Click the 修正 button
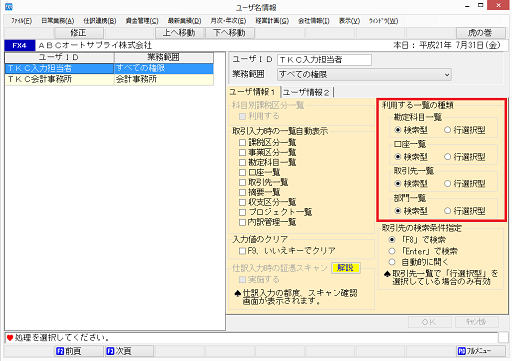512x361 pixels. coord(79,33)
